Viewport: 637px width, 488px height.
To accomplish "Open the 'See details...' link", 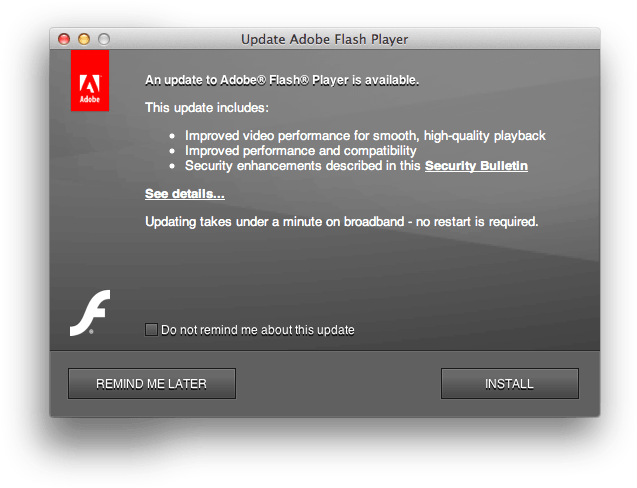I will [185, 194].
